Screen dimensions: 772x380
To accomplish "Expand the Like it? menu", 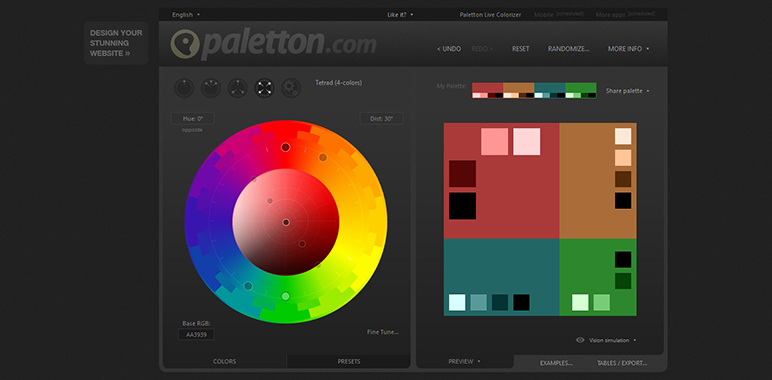I will coord(400,15).
